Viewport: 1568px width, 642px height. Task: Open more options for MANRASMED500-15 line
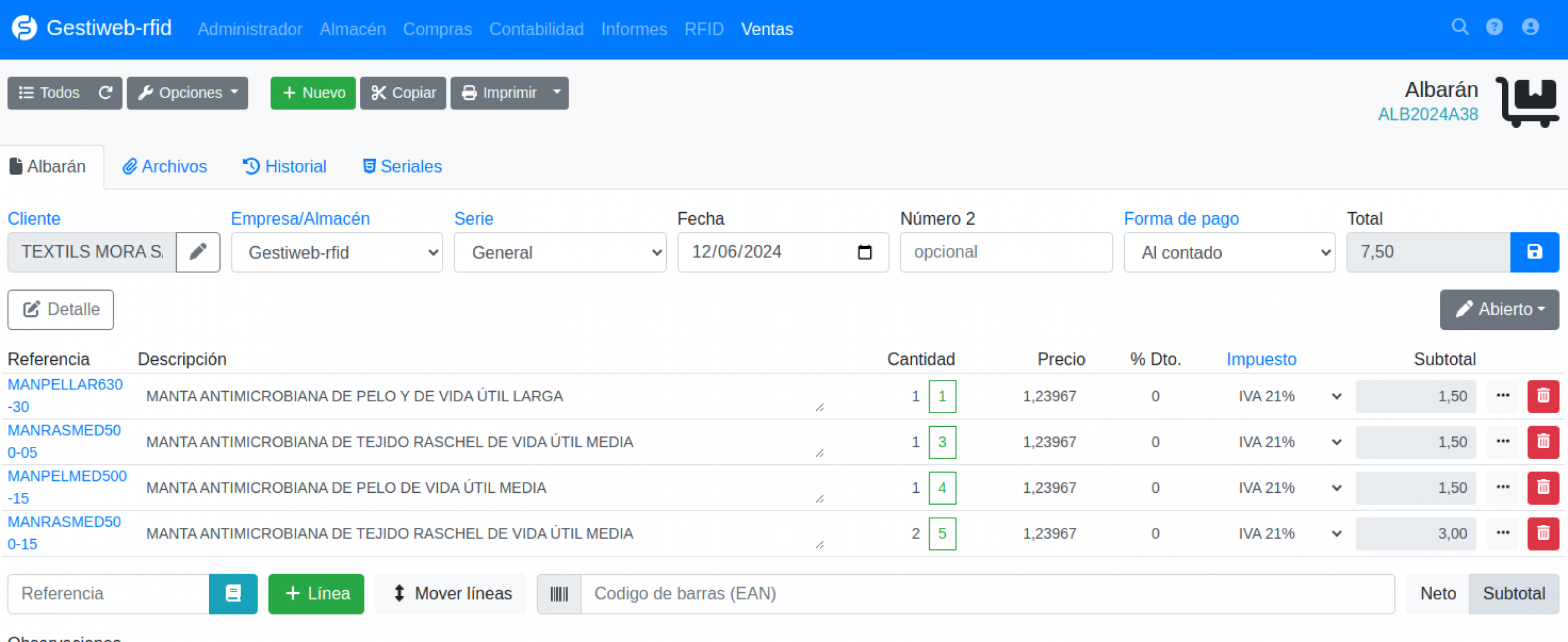1503,534
